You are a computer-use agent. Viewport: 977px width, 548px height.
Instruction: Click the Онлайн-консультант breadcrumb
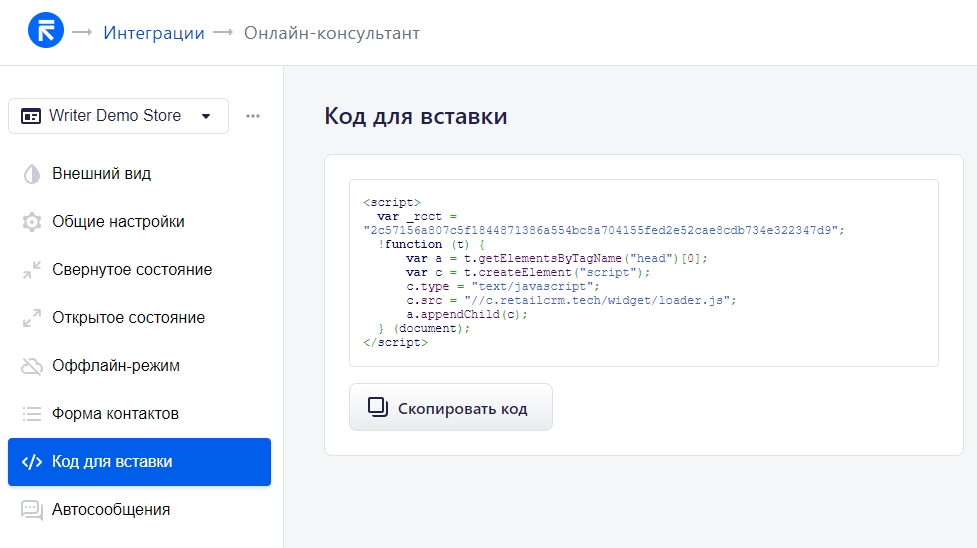pyautogui.click(x=331, y=33)
